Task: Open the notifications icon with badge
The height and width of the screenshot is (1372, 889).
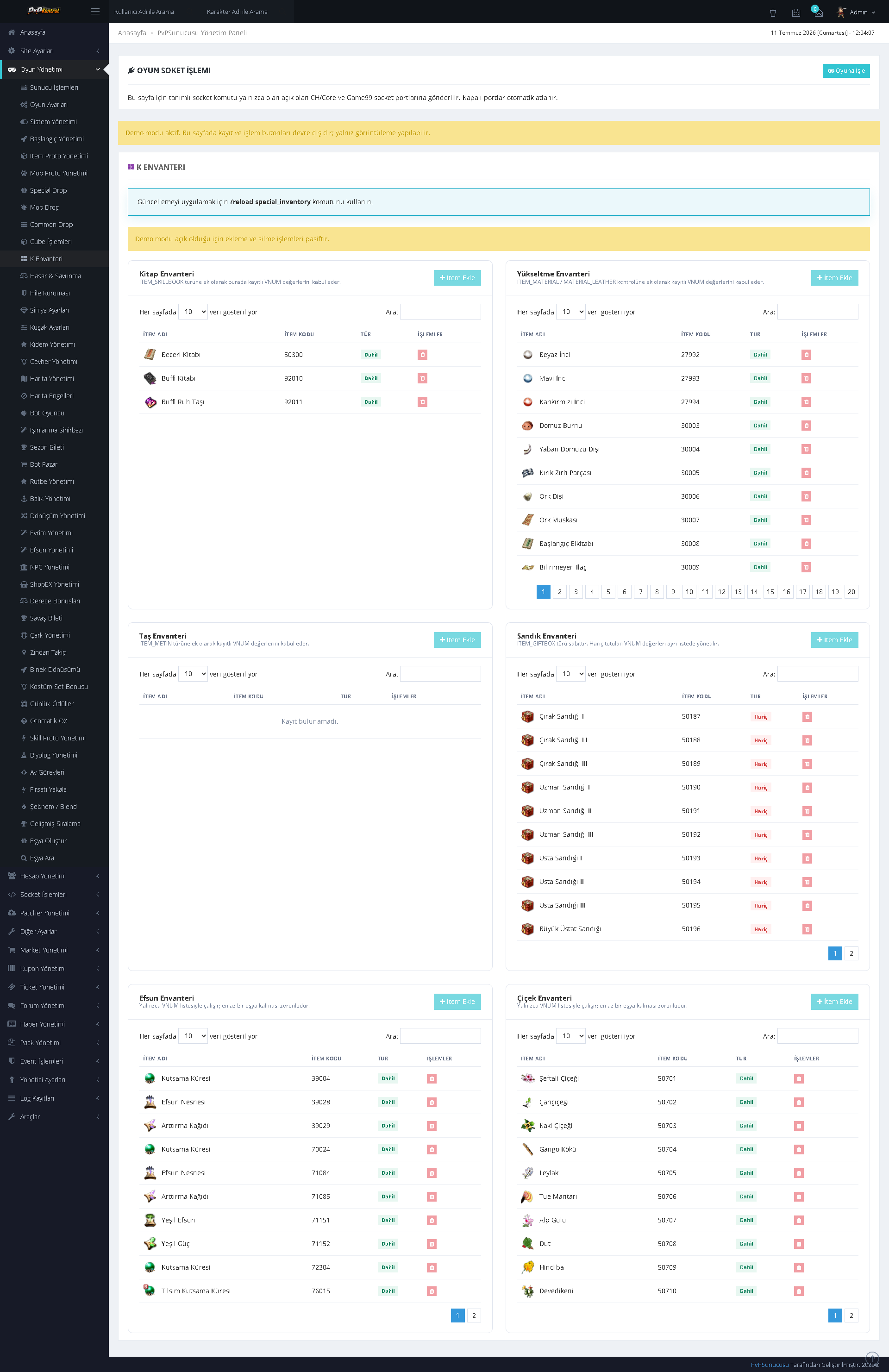Action: click(818, 12)
